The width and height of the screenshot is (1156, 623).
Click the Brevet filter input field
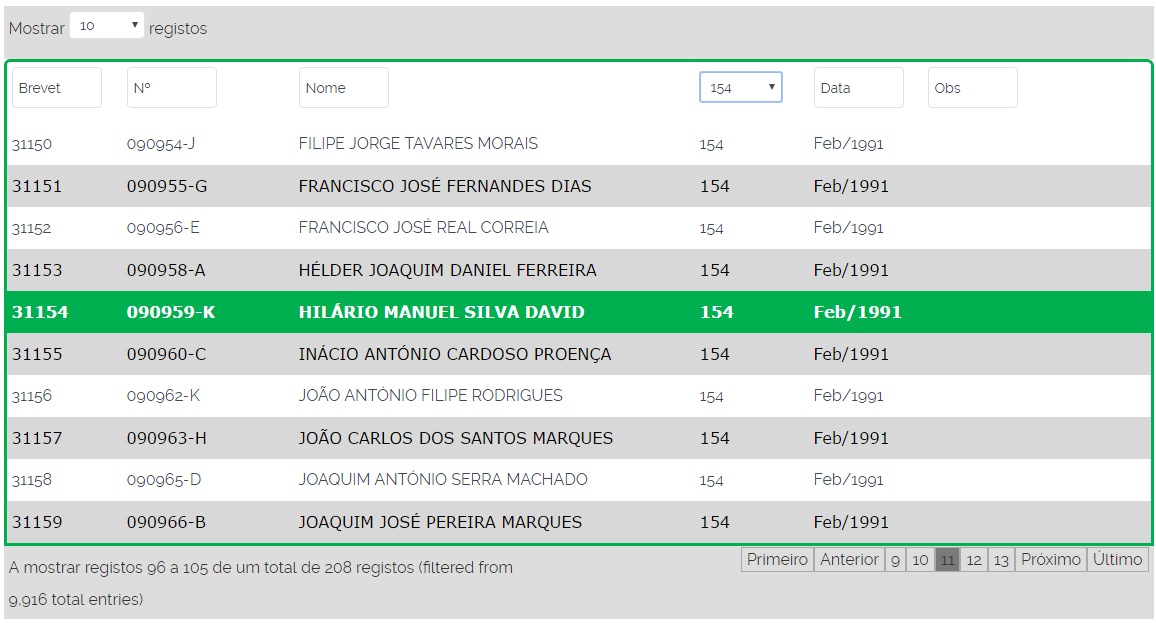[x=57, y=88]
